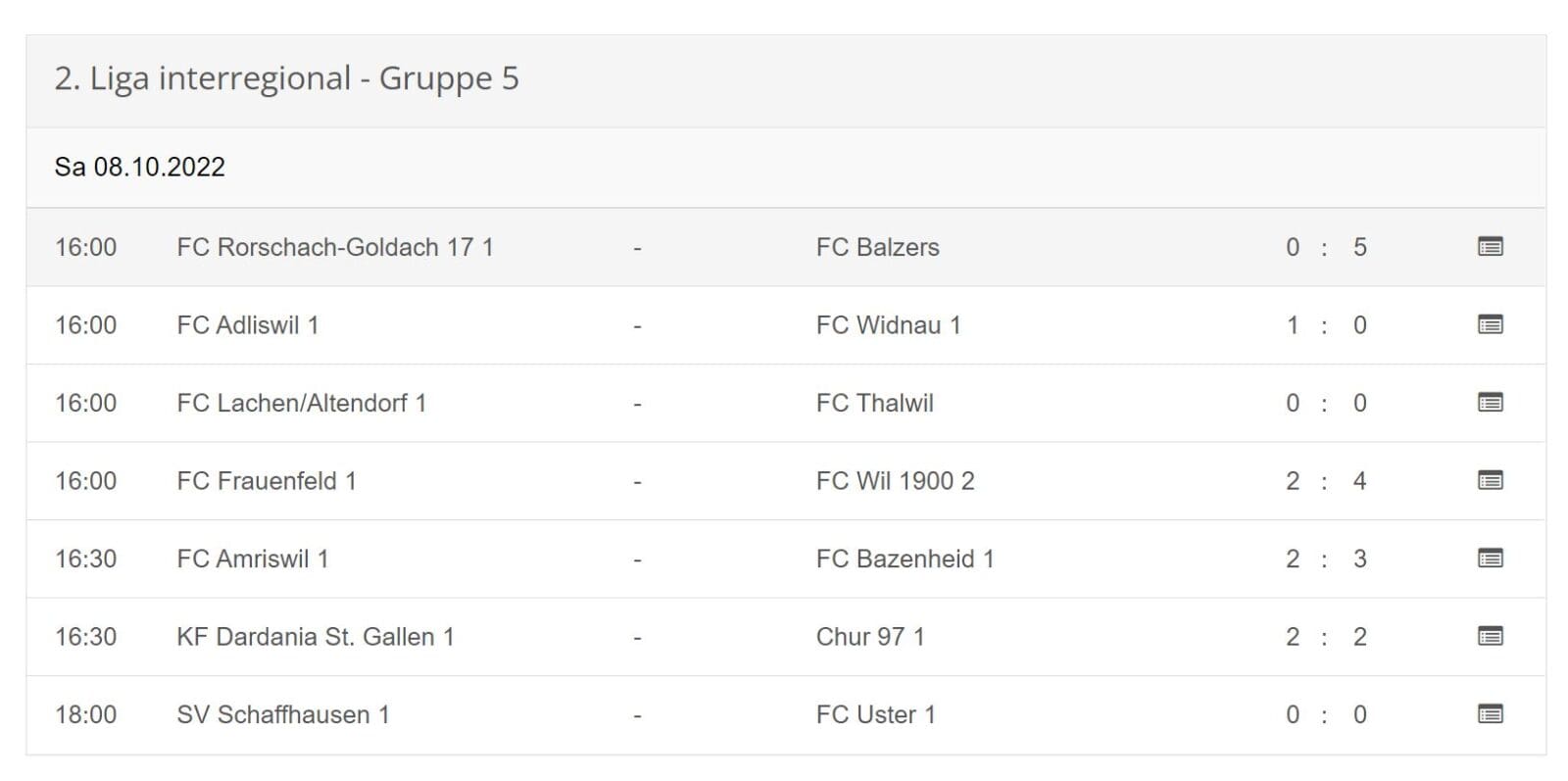
Task: Open match details icon for FC Adliswil game
Action: point(1490,324)
